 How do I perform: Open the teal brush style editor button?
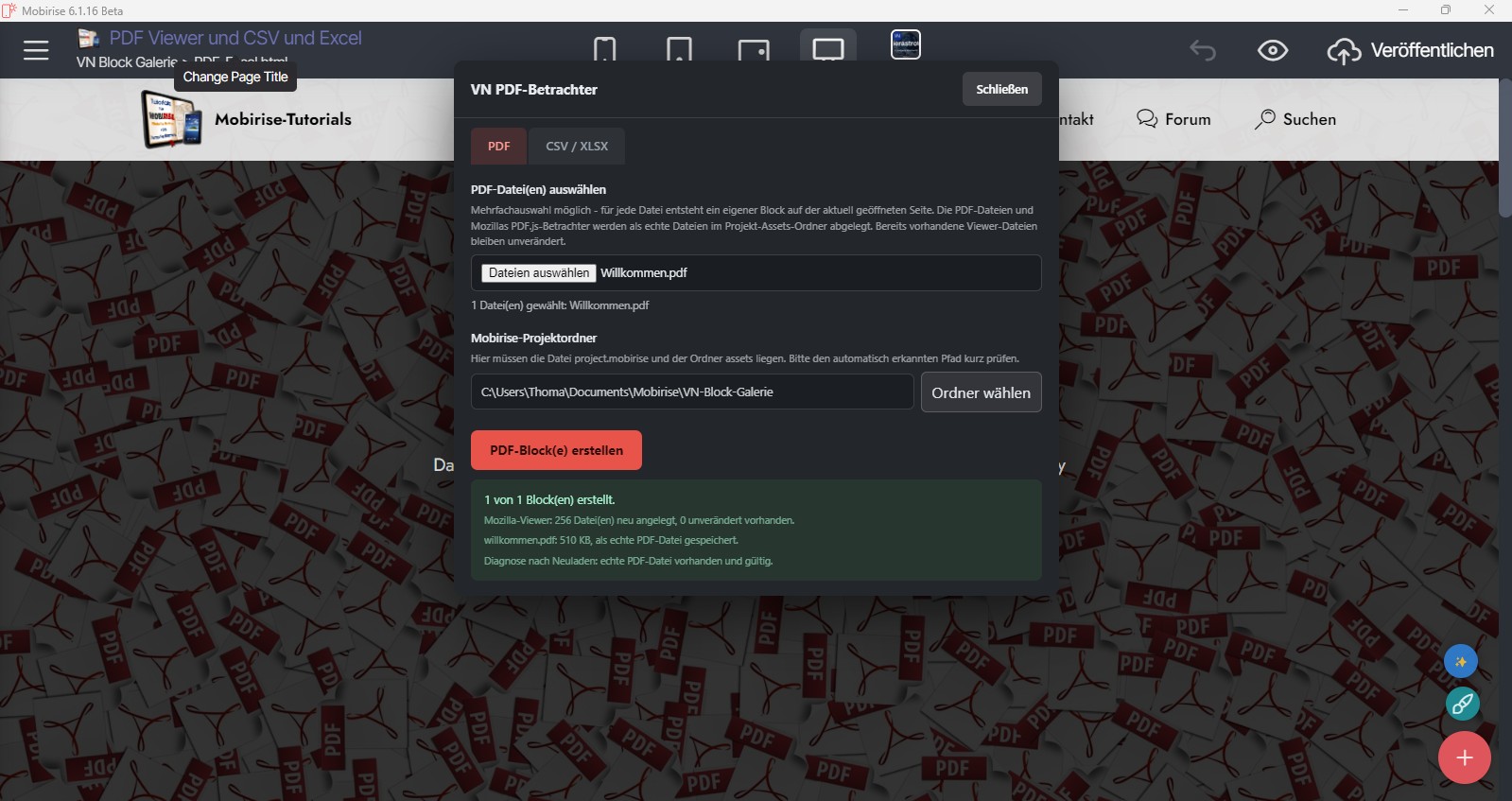click(x=1462, y=704)
